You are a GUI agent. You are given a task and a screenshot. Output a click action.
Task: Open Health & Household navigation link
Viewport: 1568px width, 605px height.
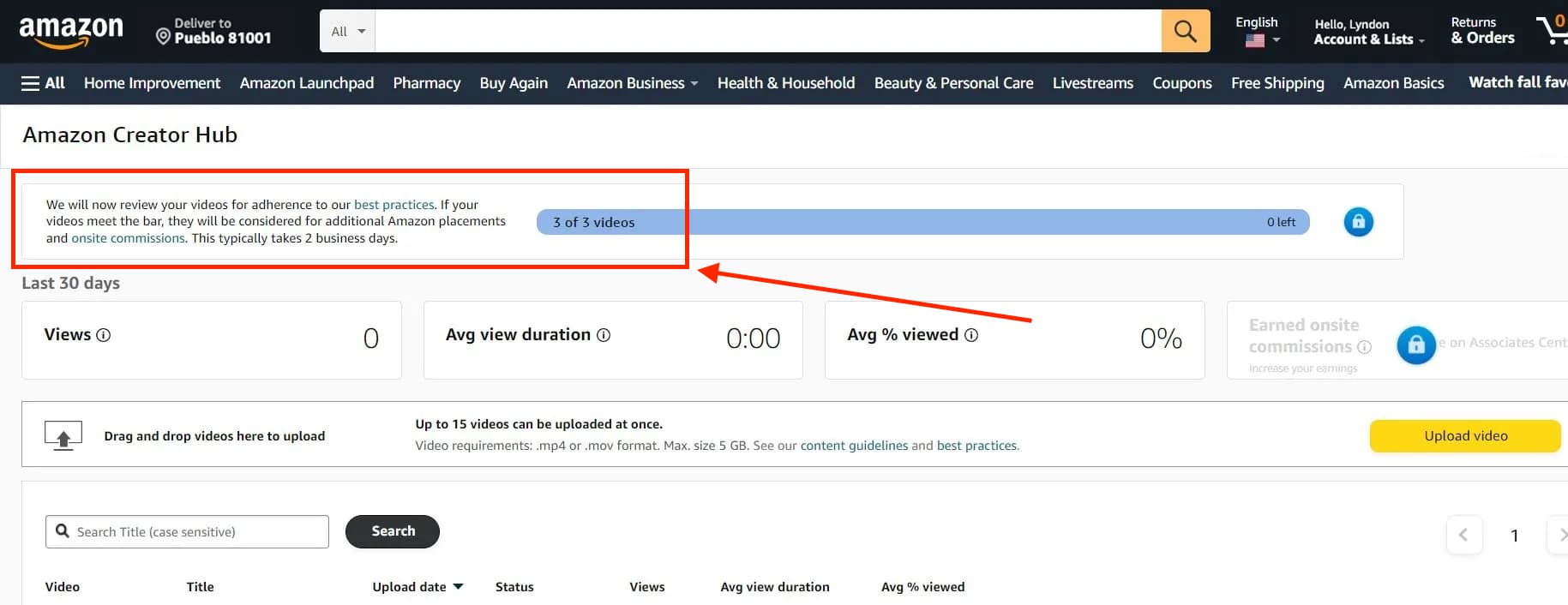(786, 83)
